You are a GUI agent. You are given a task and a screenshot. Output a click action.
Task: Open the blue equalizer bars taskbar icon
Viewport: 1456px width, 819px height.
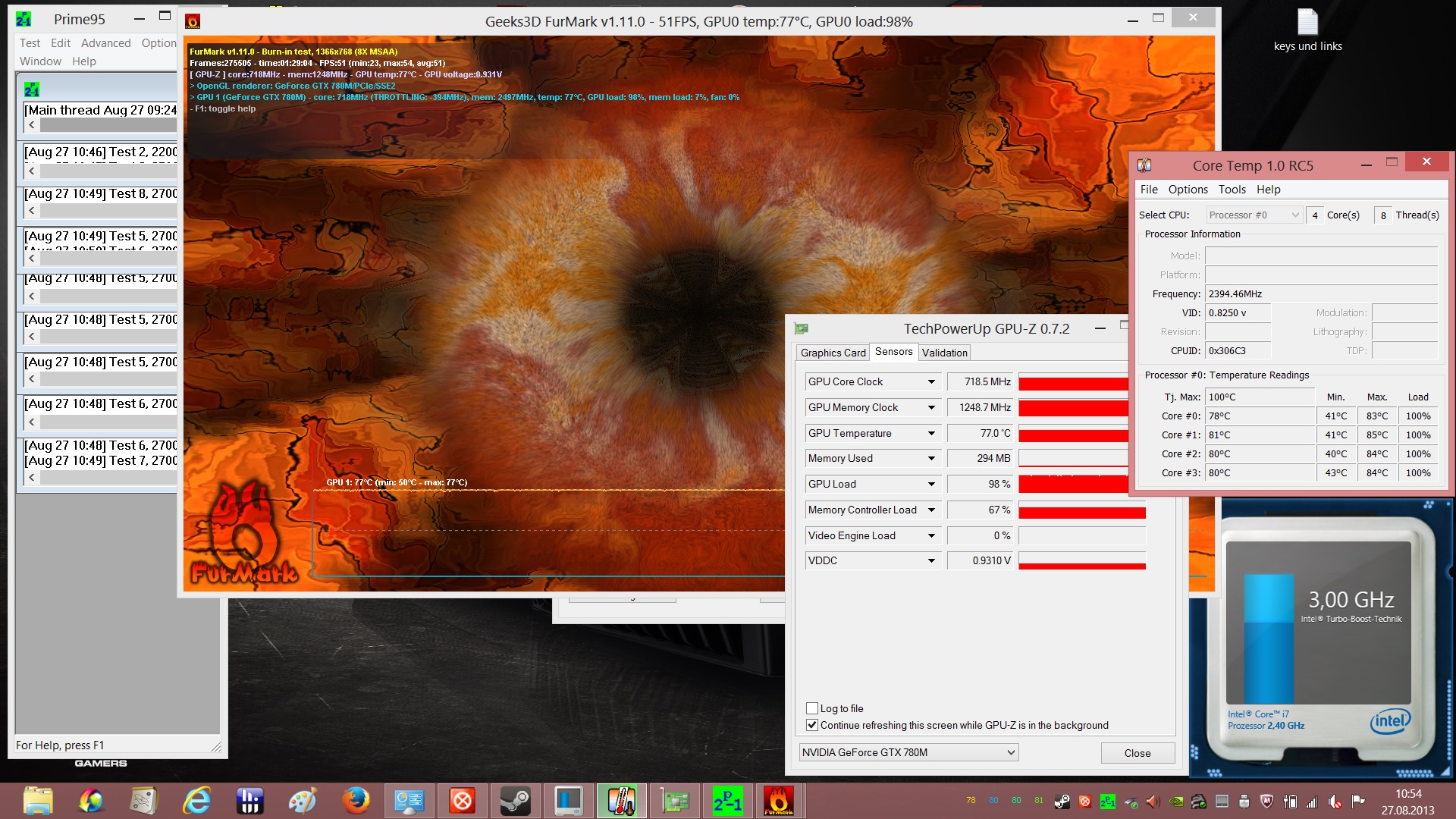pyautogui.click(x=249, y=801)
